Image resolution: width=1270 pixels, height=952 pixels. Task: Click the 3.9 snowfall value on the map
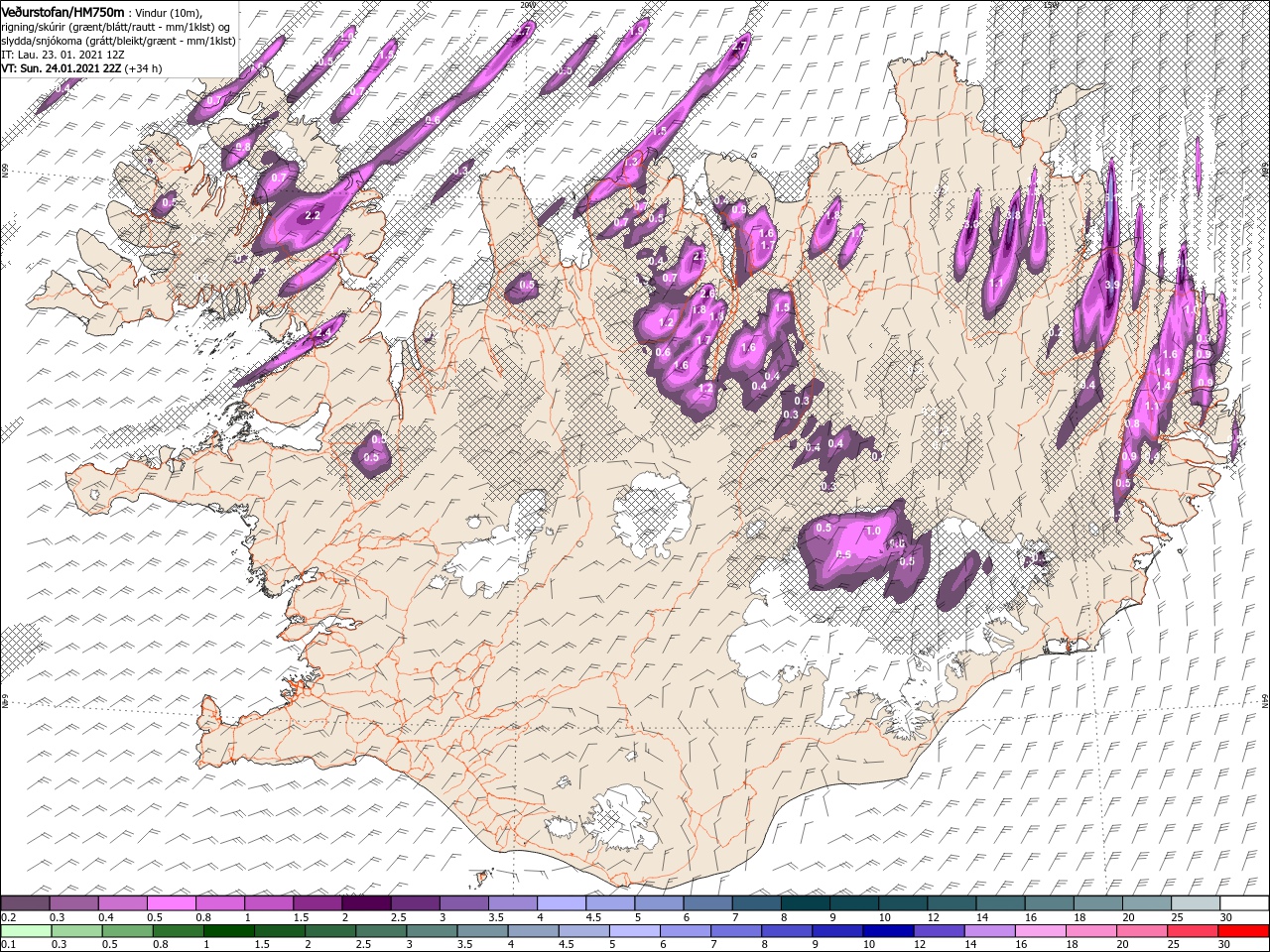point(1112,286)
